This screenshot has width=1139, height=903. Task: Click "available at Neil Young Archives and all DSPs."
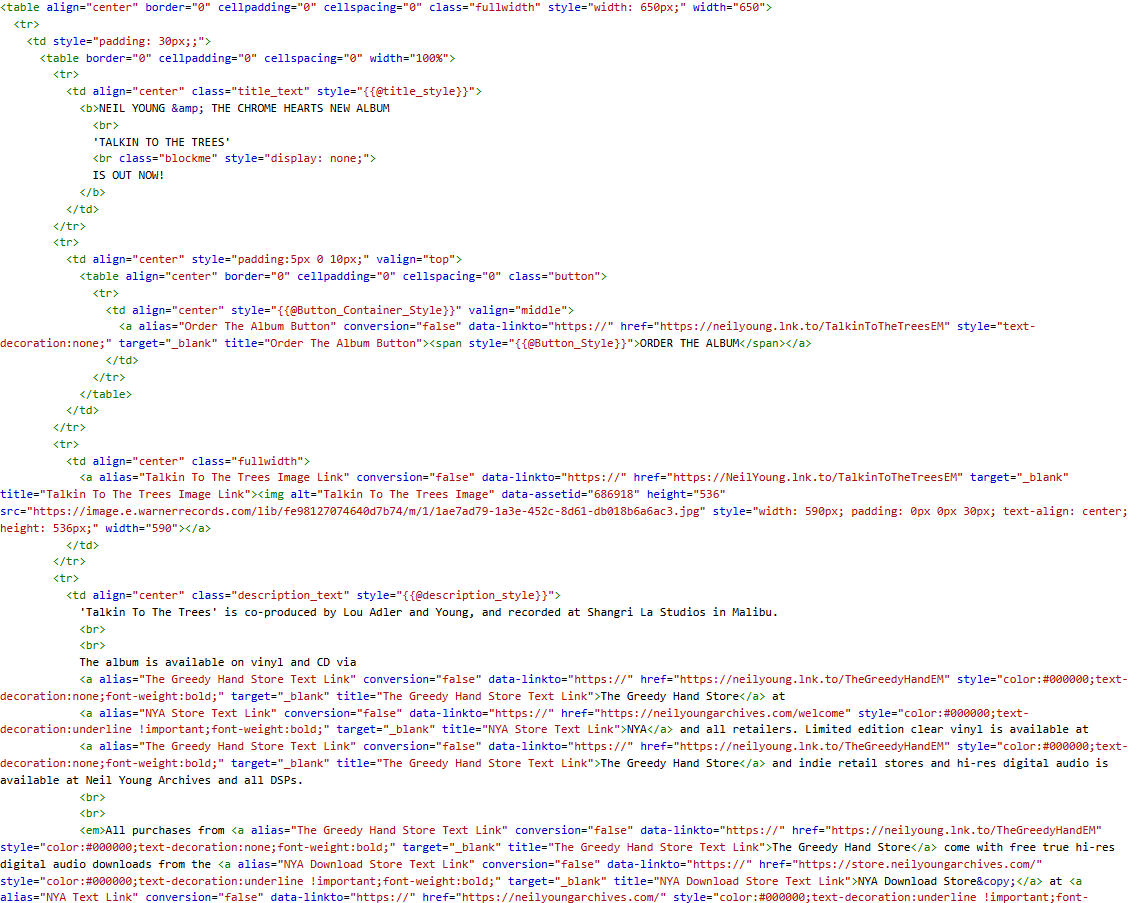pos(151,780)
